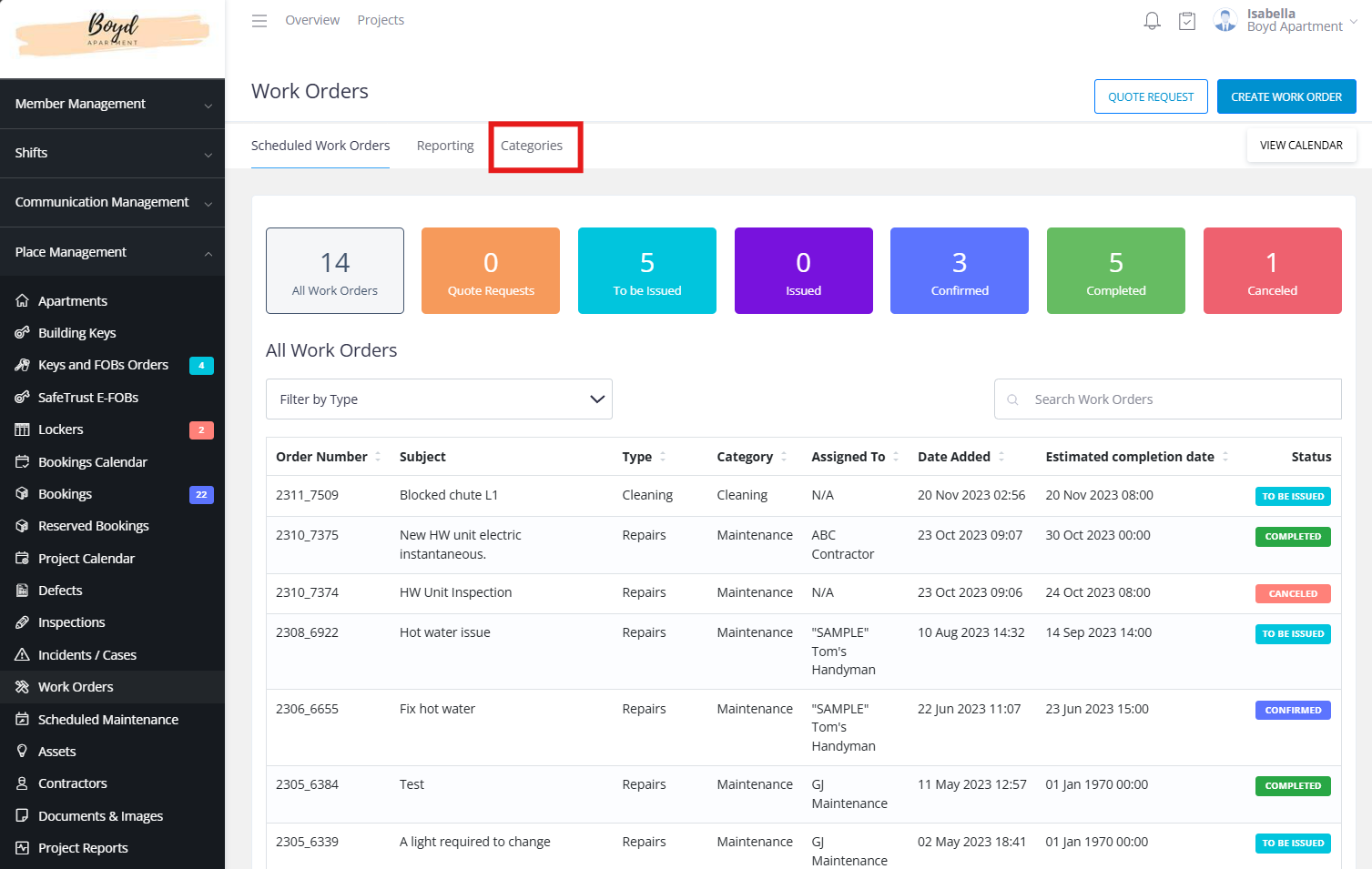Open Inspections from sidebar
The height and width of the screenshot is (869, 1372).
pos(71,622)
